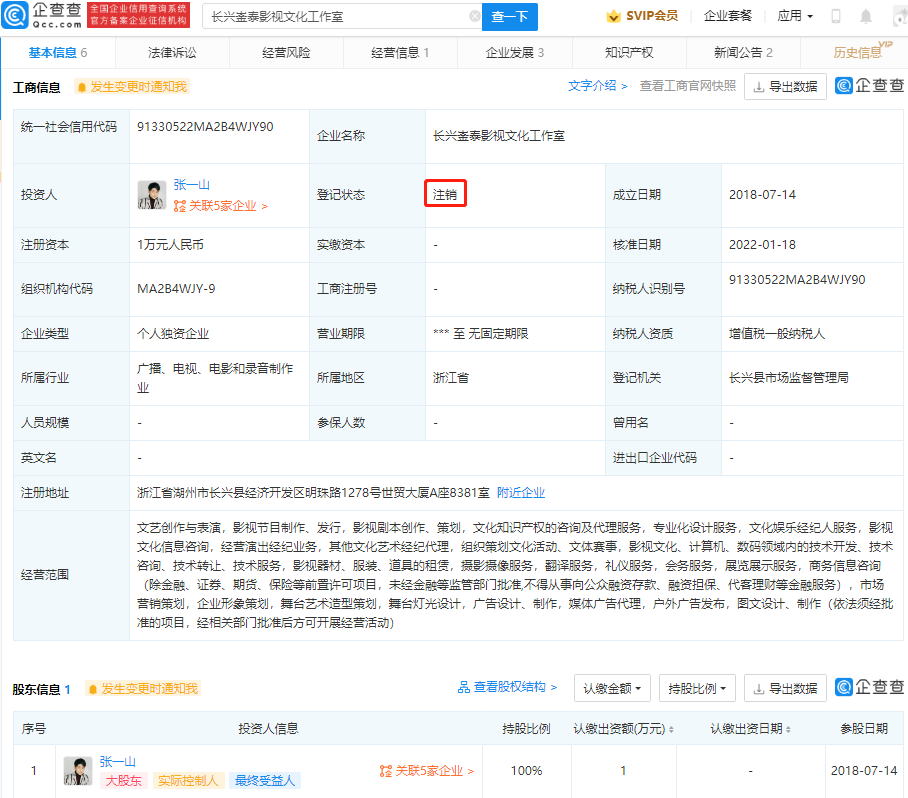Expand the 认缴金额 dropdown filter
The height and width of the screenshot is (798, 908).
click(612, 688)
